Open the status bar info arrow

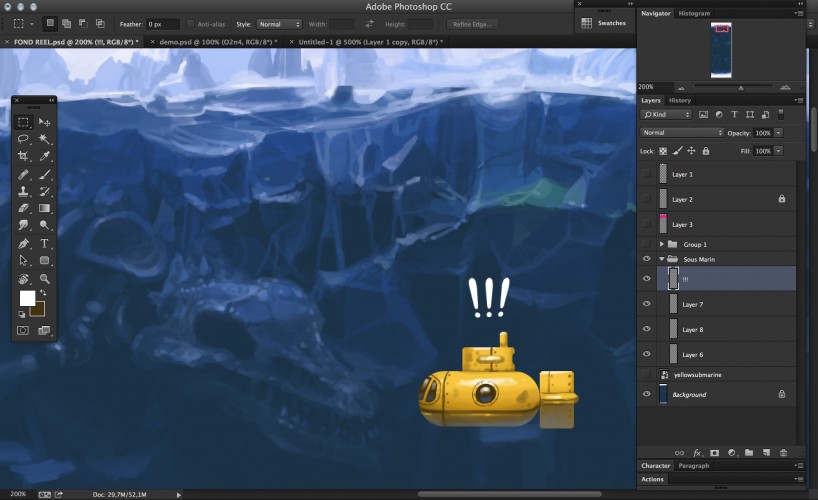coord(178,495)
